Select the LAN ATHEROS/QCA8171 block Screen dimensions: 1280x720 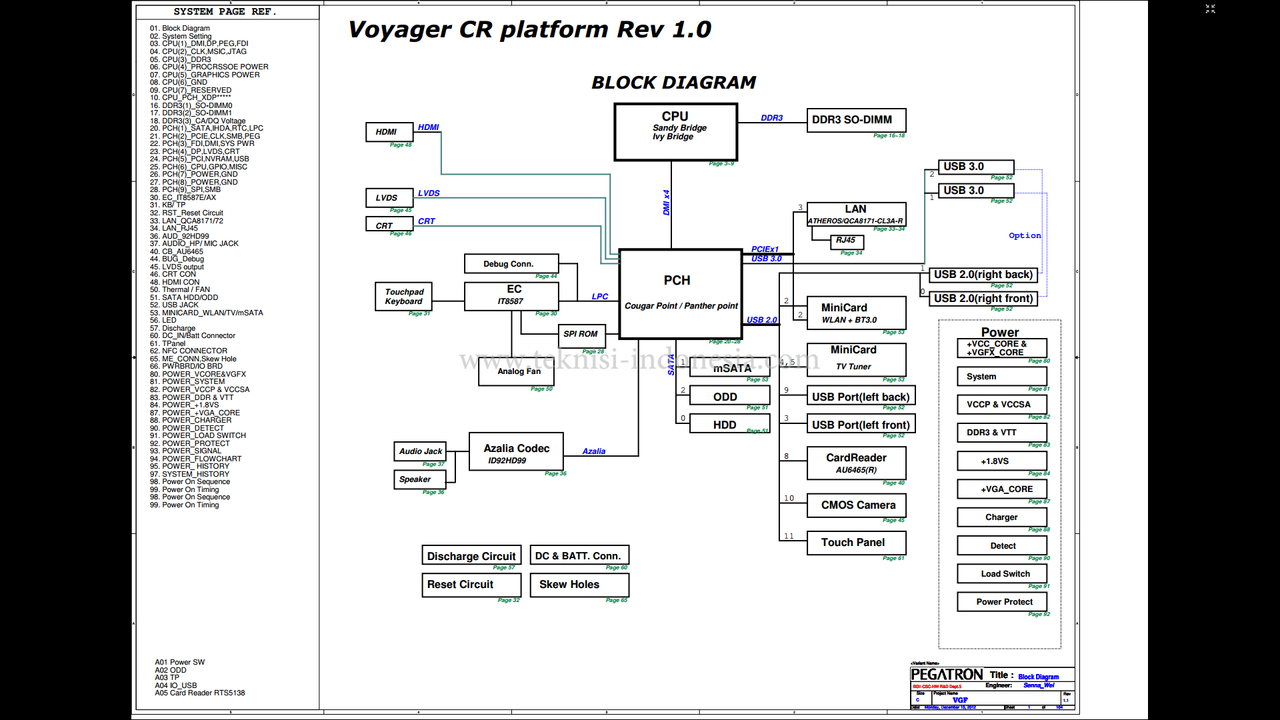pos(856,214)
